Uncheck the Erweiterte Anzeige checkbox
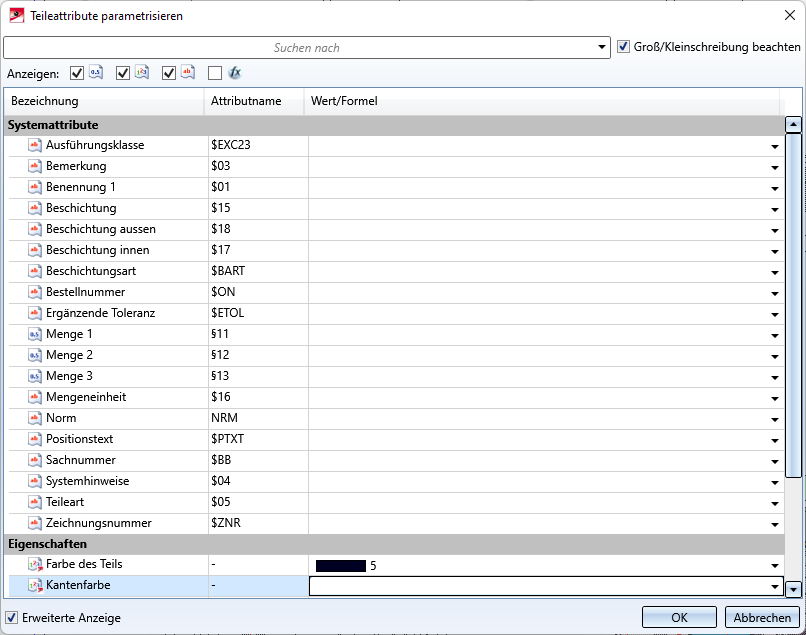The width and height of the screenshot is (806, 635). coord(12,618)
